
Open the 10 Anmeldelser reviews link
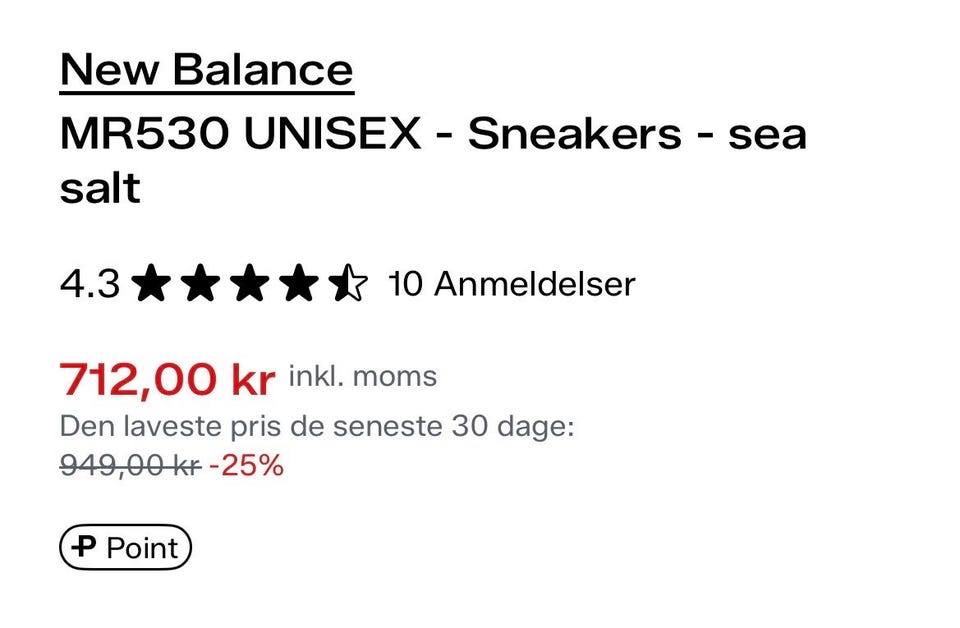click(510, 284)
